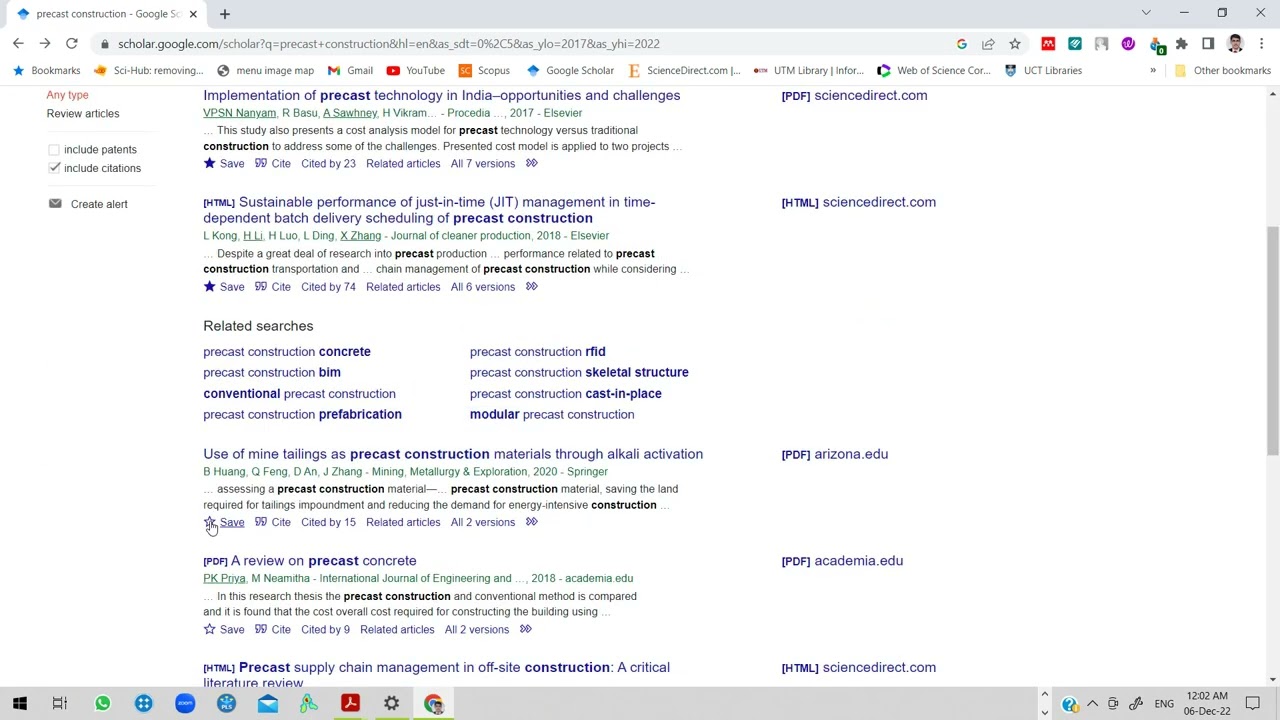Image resolution: width=1280 pixels, height=720 pixels.
Task: Enable the include patents checkbox
Action: click(x=54, y=150)
